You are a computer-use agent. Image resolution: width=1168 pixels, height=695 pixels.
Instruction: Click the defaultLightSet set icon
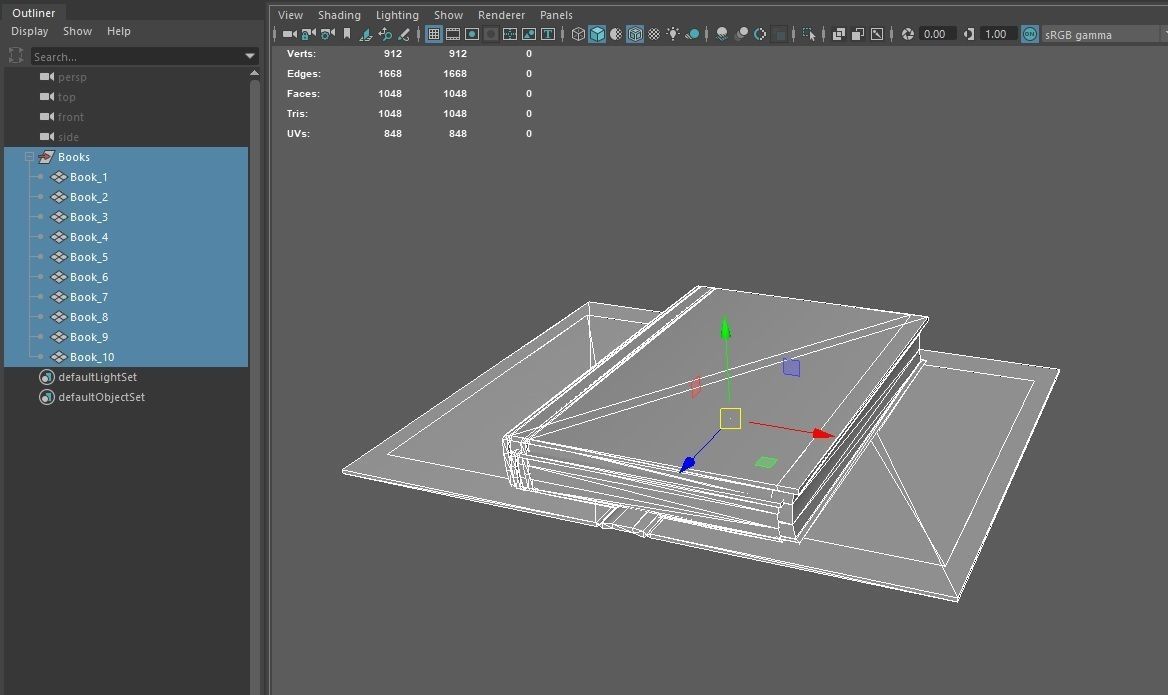click(46, 377)
